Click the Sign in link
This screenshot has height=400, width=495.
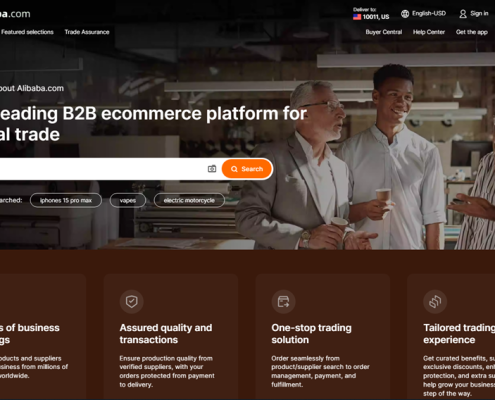point(479,14)
